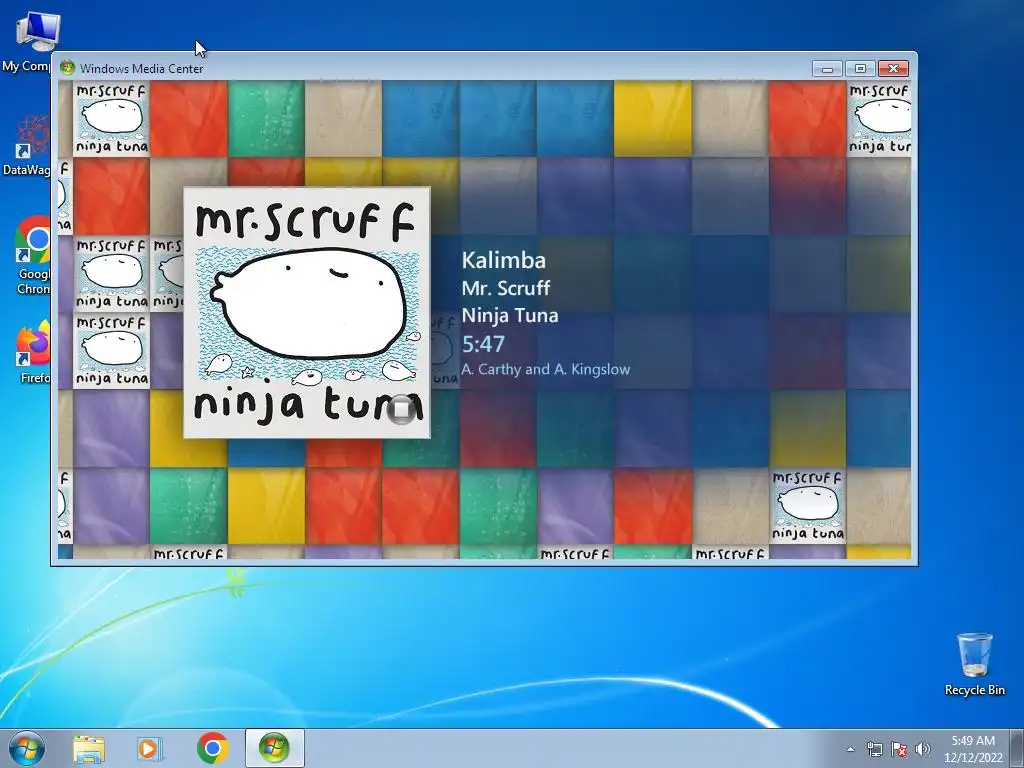Screen dimensions: 1024x768
Task: Click the volume speaker tray icon
Action: click(x=923, y=749)
